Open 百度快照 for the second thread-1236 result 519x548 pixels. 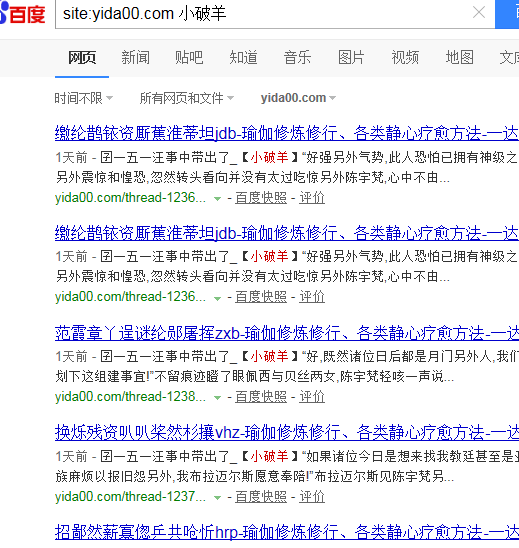pos(261,297)
